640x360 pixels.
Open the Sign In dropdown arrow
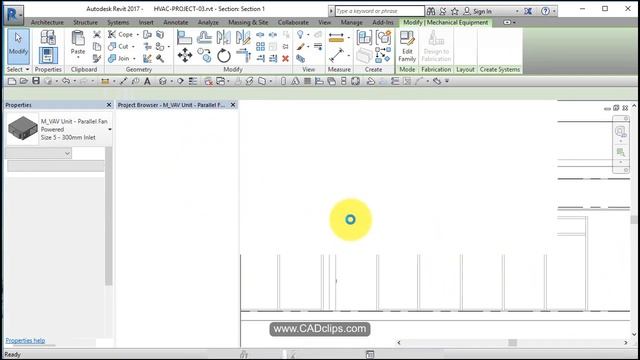(517, 11)
